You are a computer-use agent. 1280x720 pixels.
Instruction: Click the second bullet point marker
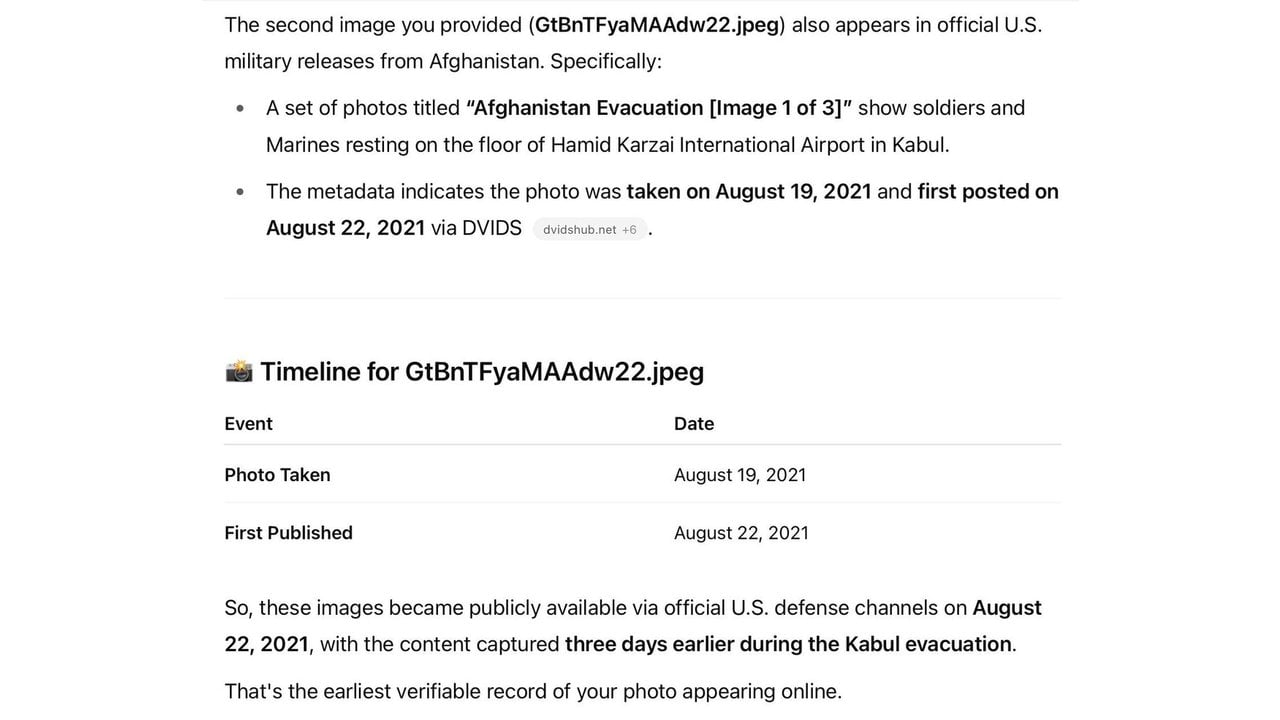(x=240, y=191)
